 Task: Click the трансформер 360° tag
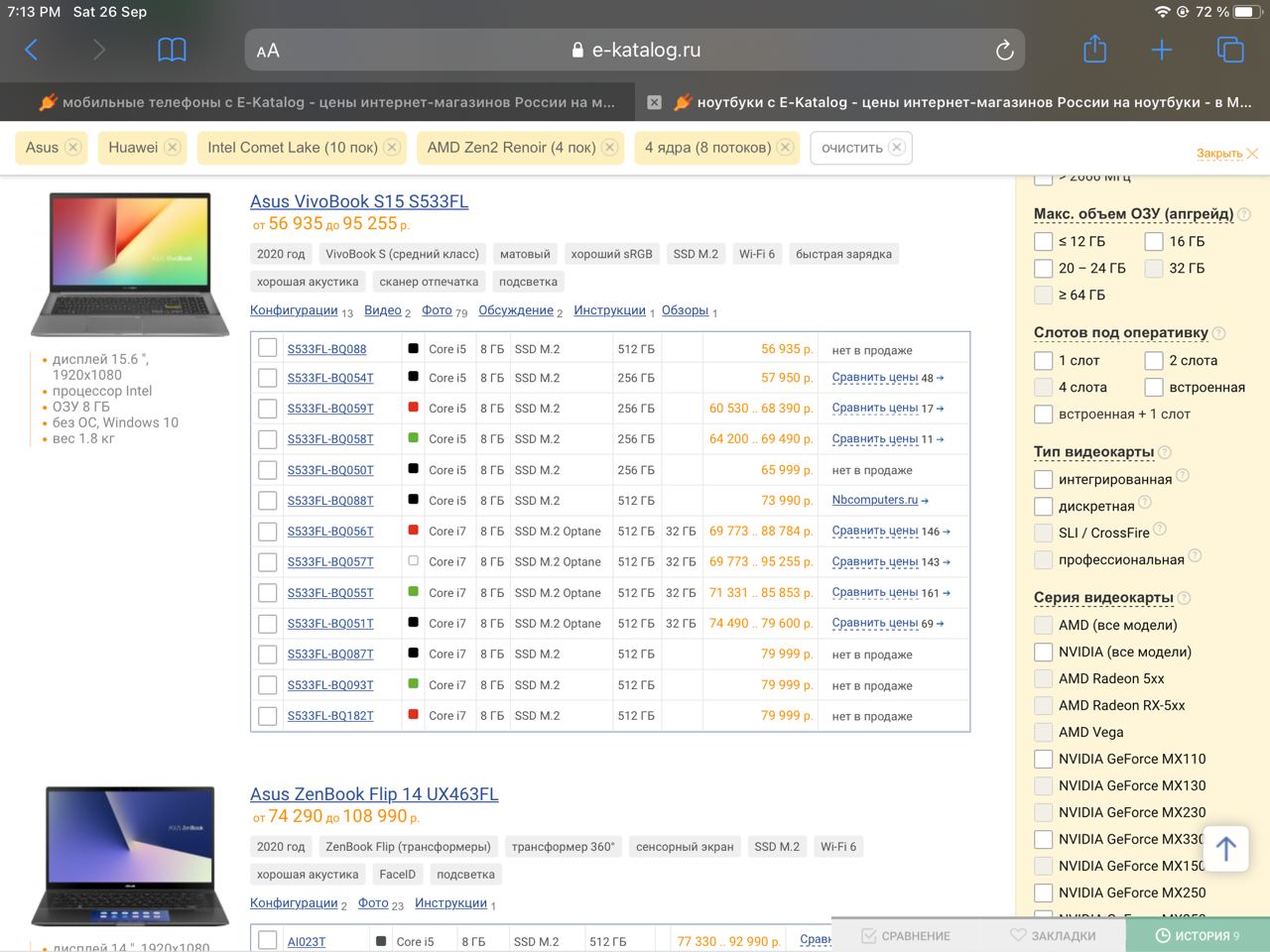click(563, 847)
